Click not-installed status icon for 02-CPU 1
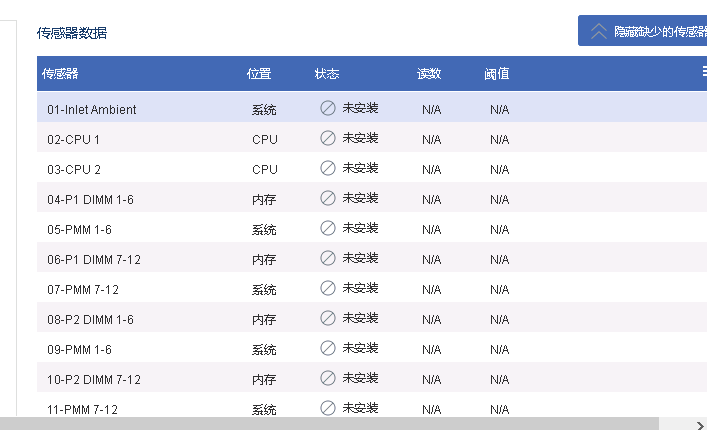Screen dimensions: 707x430 [x=327, y=138]
